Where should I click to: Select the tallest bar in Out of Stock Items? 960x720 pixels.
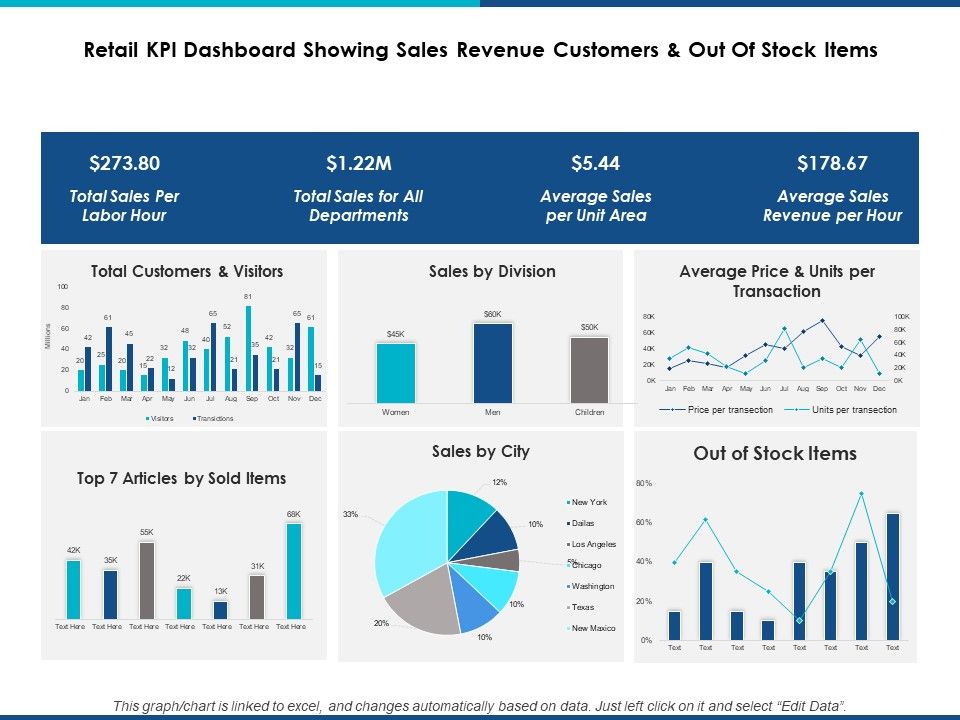pyautogui.click(x=893, y=577)
